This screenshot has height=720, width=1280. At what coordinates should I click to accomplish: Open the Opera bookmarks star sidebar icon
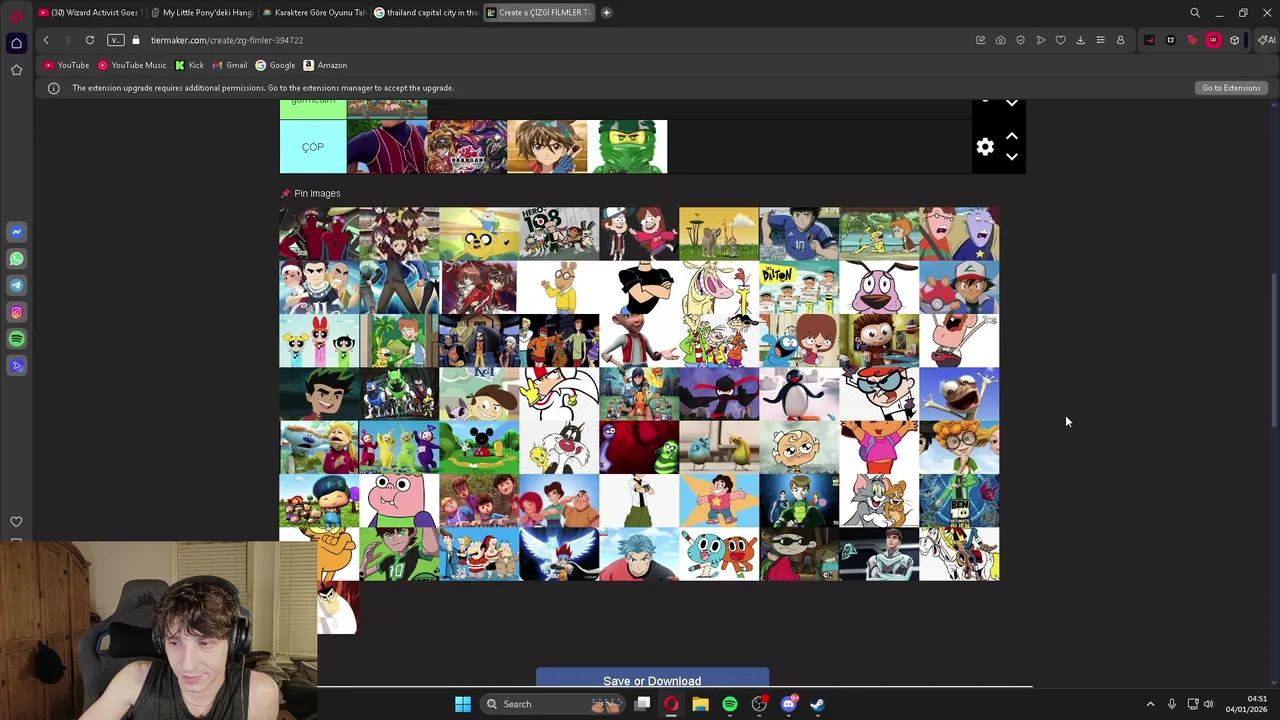16,70
